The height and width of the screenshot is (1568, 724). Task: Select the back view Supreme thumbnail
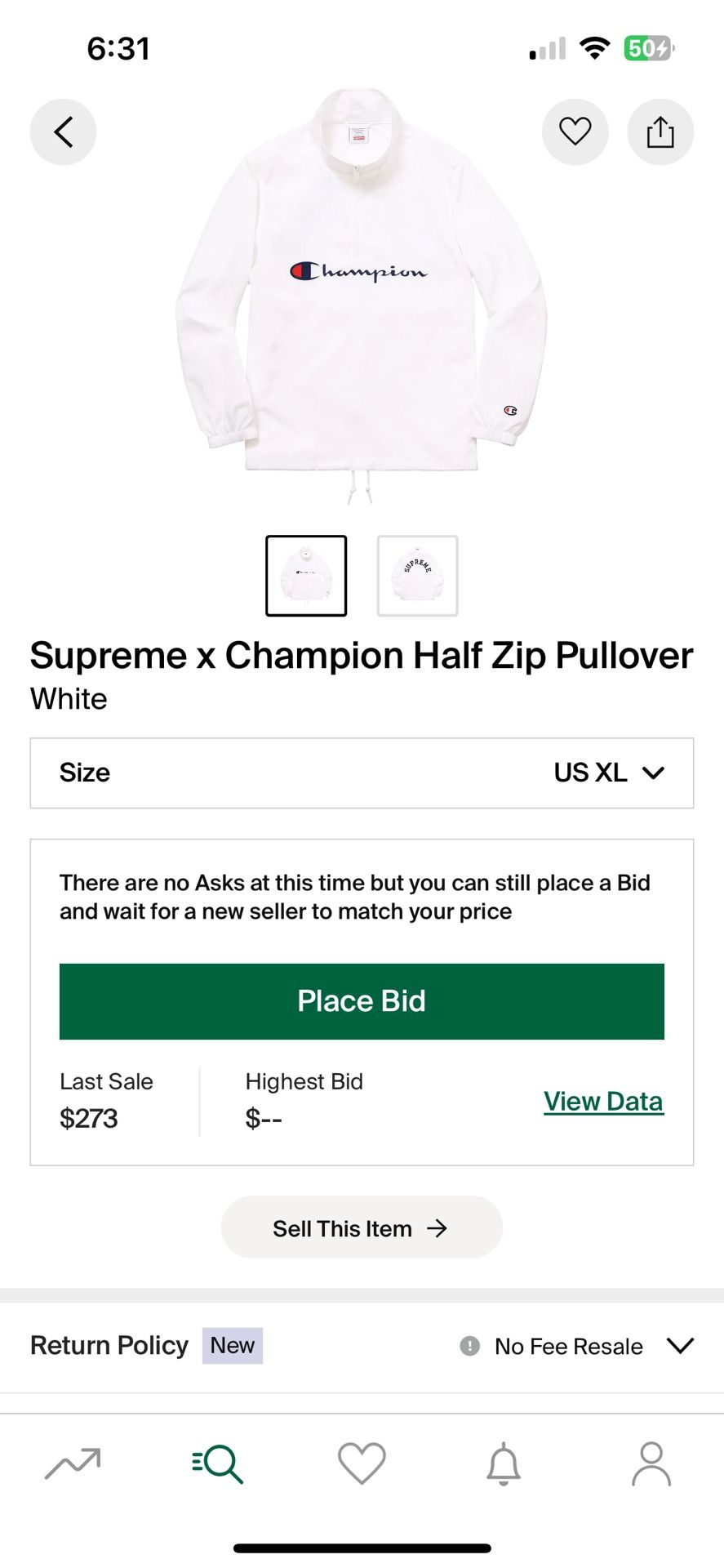(417, 576)
